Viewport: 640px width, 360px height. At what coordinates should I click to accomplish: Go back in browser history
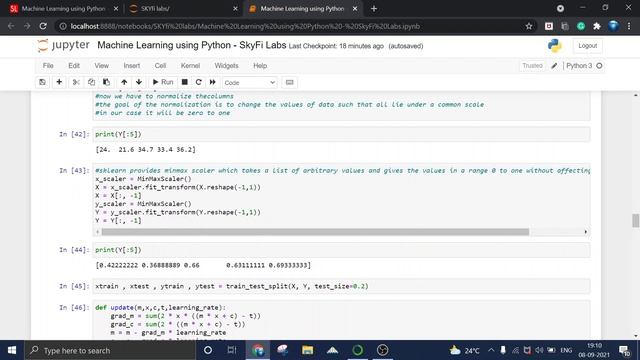click(11, 26)
